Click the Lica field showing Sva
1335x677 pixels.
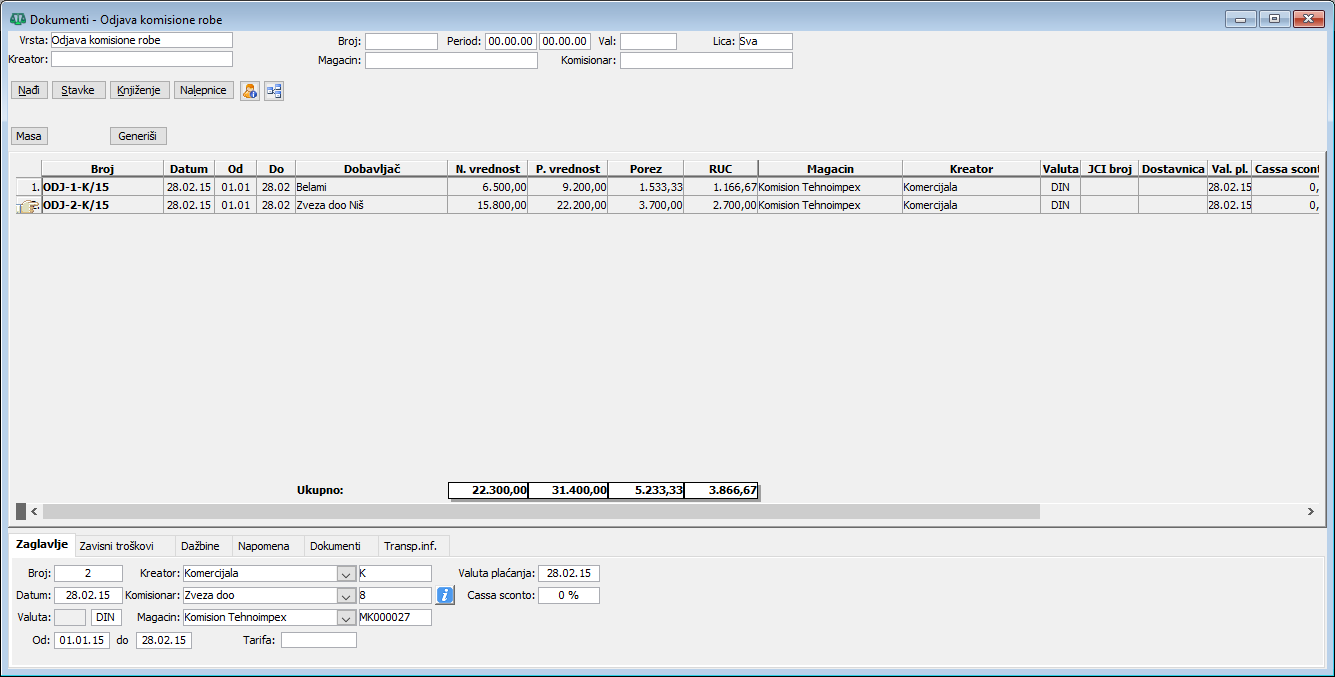point(765,42)
